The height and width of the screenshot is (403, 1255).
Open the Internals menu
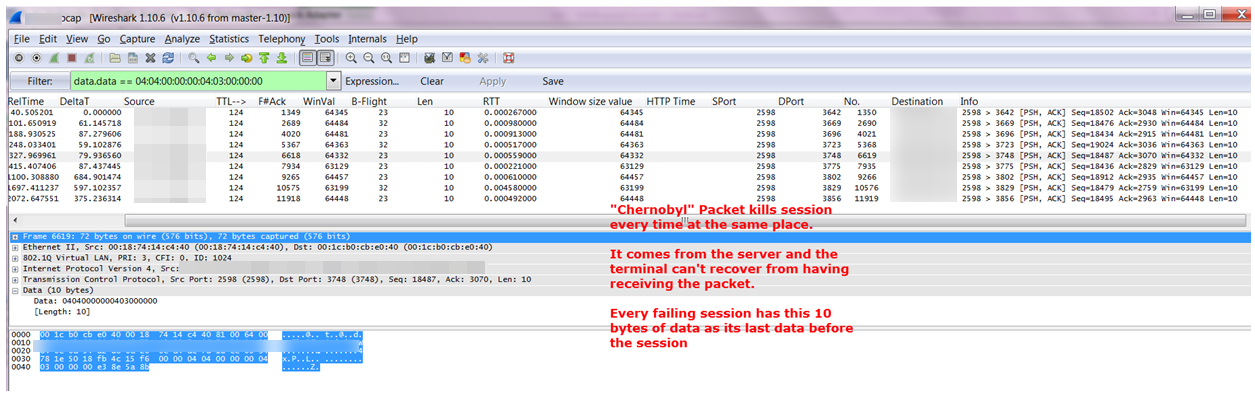pos(368,38)
